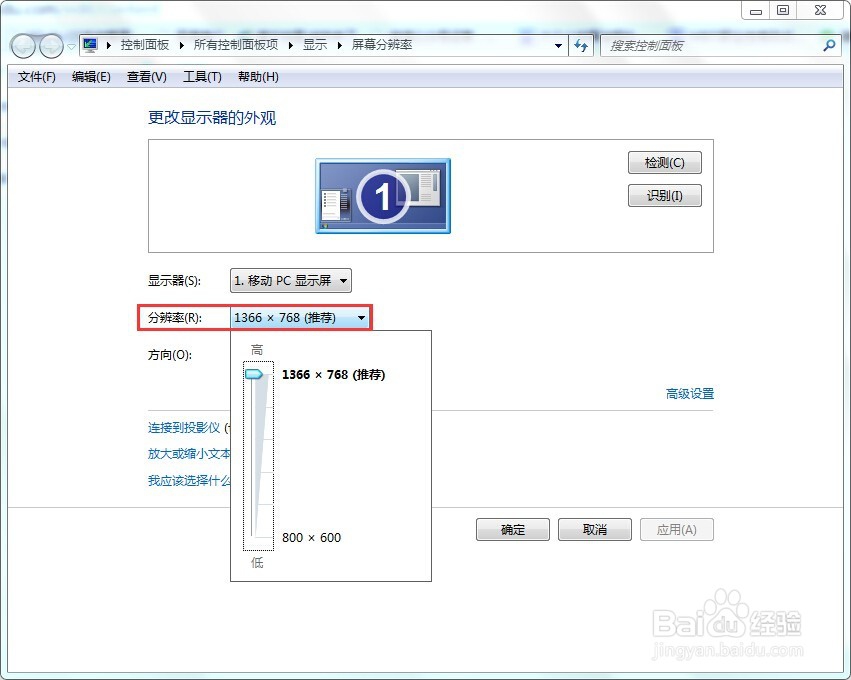Click the refresh icon beside the address bar
Viewport: 851px width, 680px height.
[x=581, y=45]
